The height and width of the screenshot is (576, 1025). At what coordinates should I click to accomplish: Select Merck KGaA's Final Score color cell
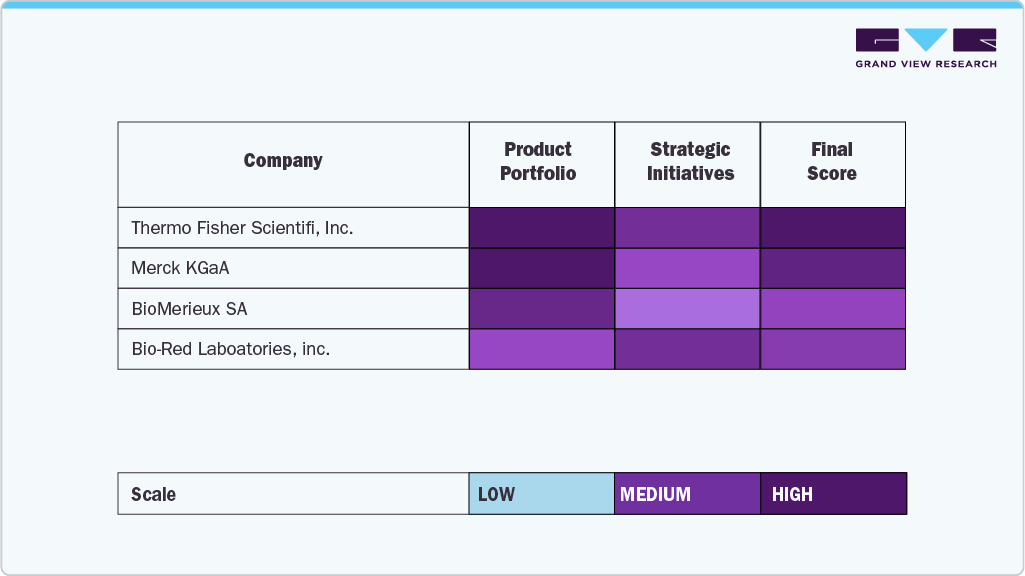(833, 268)
